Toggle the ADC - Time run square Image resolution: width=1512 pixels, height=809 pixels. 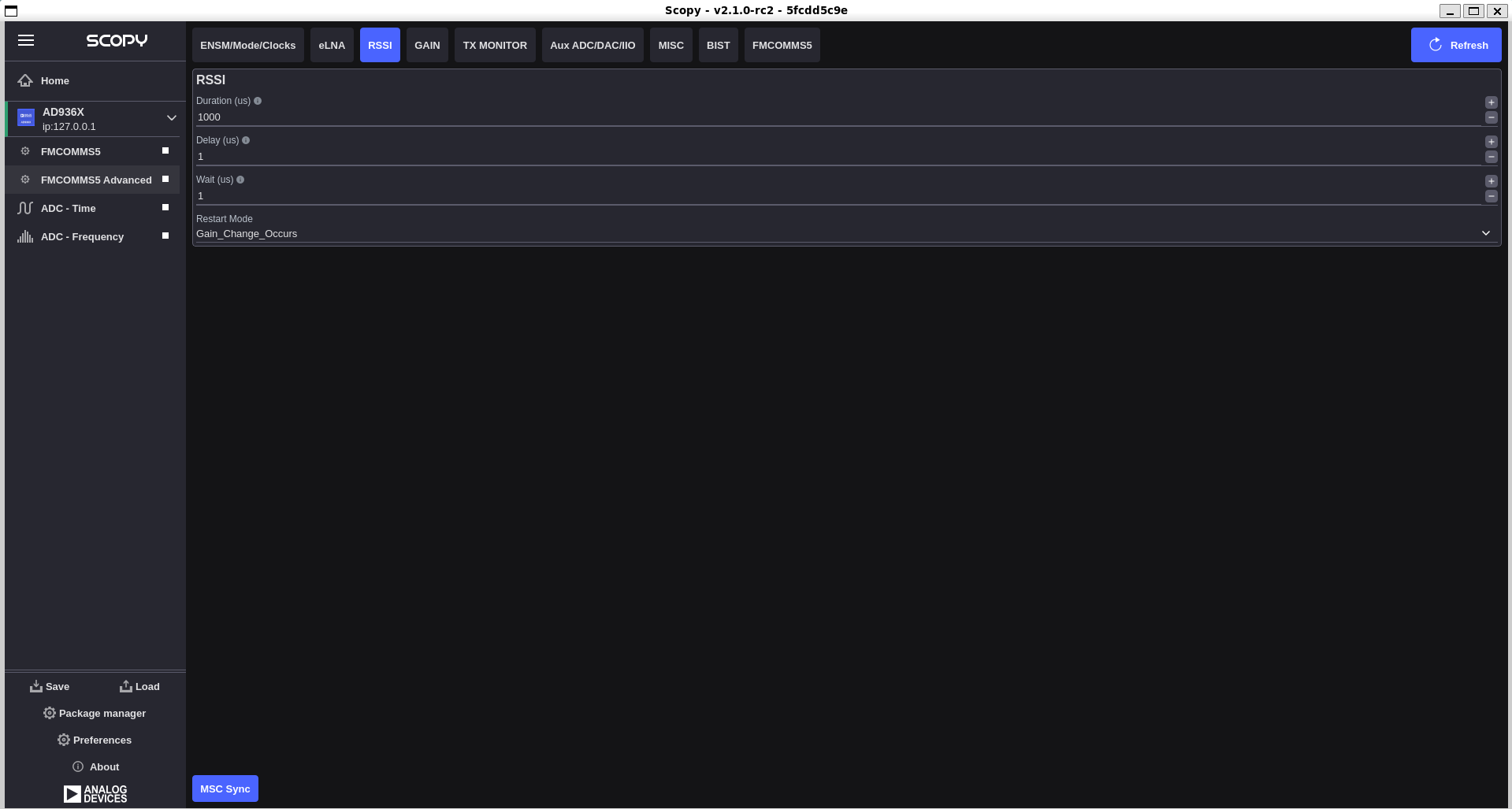pyautogui.click(x=165, y=207)
